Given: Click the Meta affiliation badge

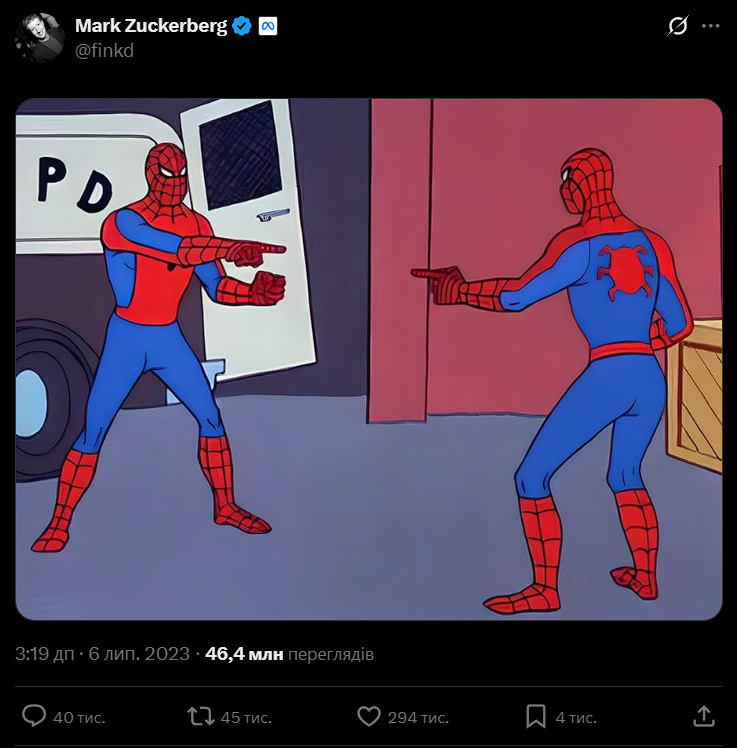Looking at the screenshot, I should pyautogui.click(x=267, y=26).
